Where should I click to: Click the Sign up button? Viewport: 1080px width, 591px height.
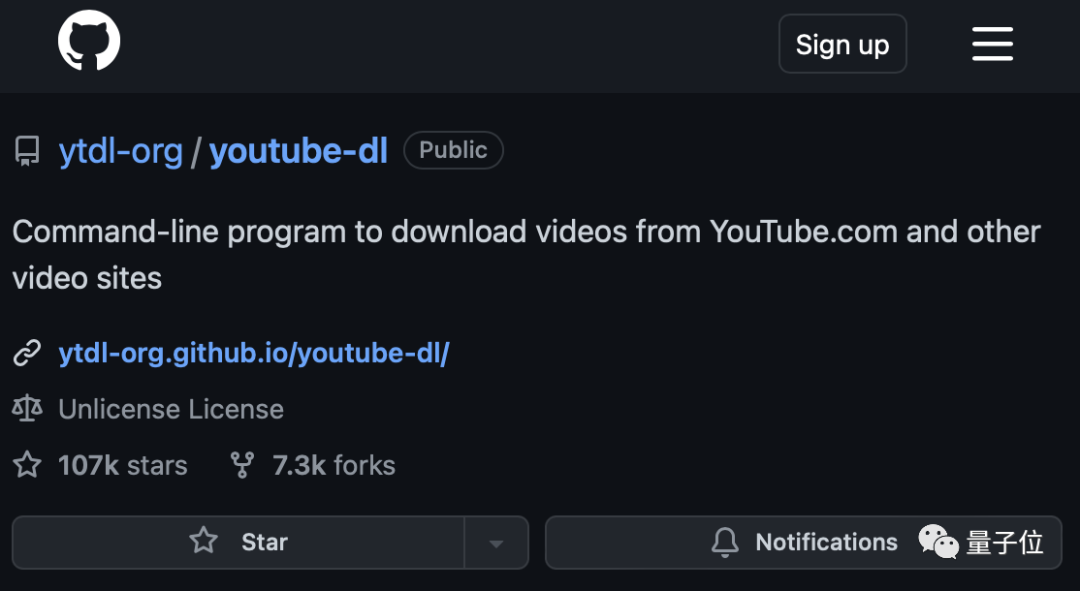point(842,44)
